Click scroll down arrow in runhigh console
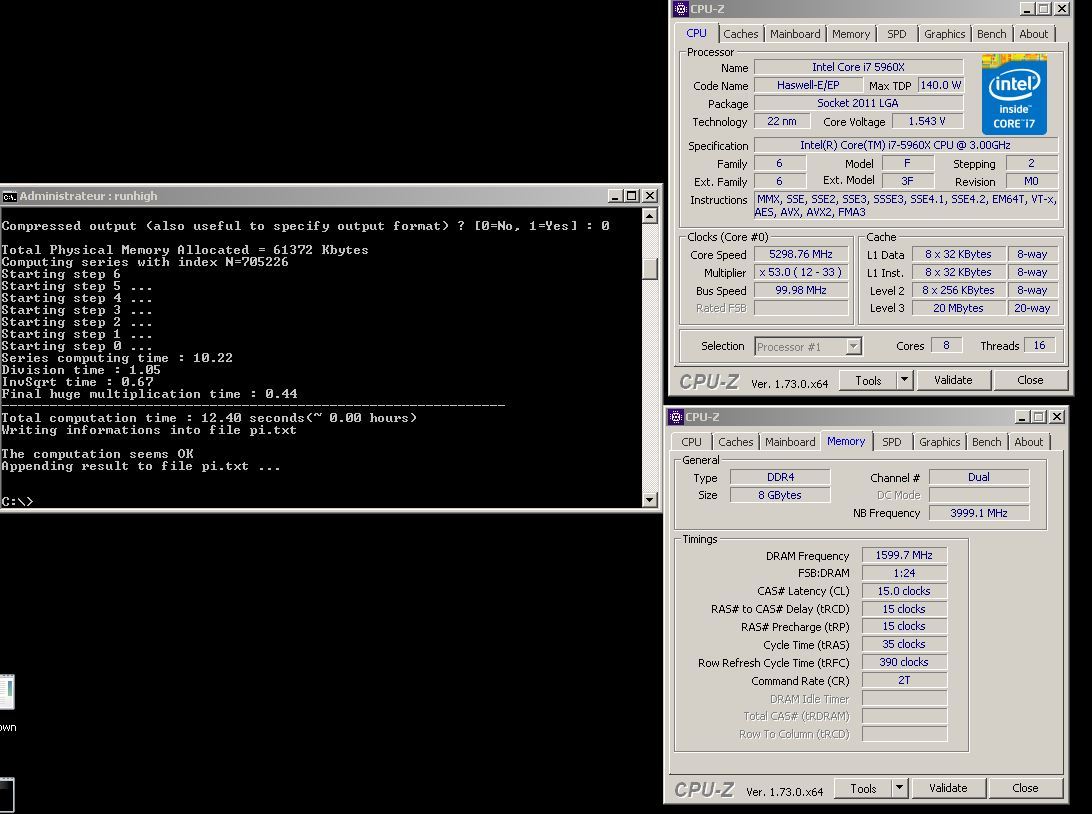 650,499
